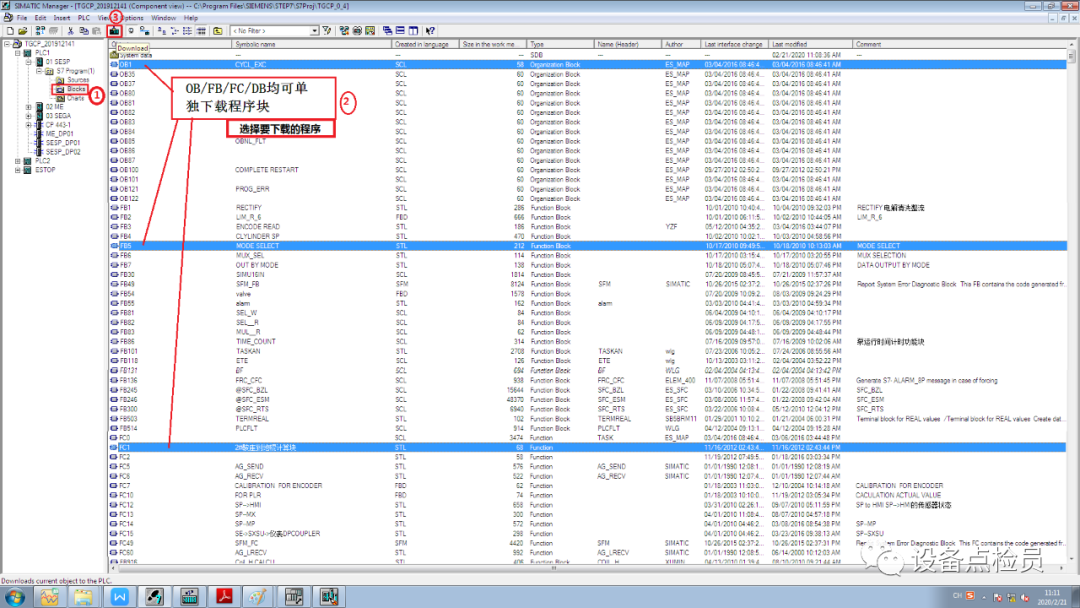Expand the 02 ME tree node
The image size is (1080, 608).
29,107
